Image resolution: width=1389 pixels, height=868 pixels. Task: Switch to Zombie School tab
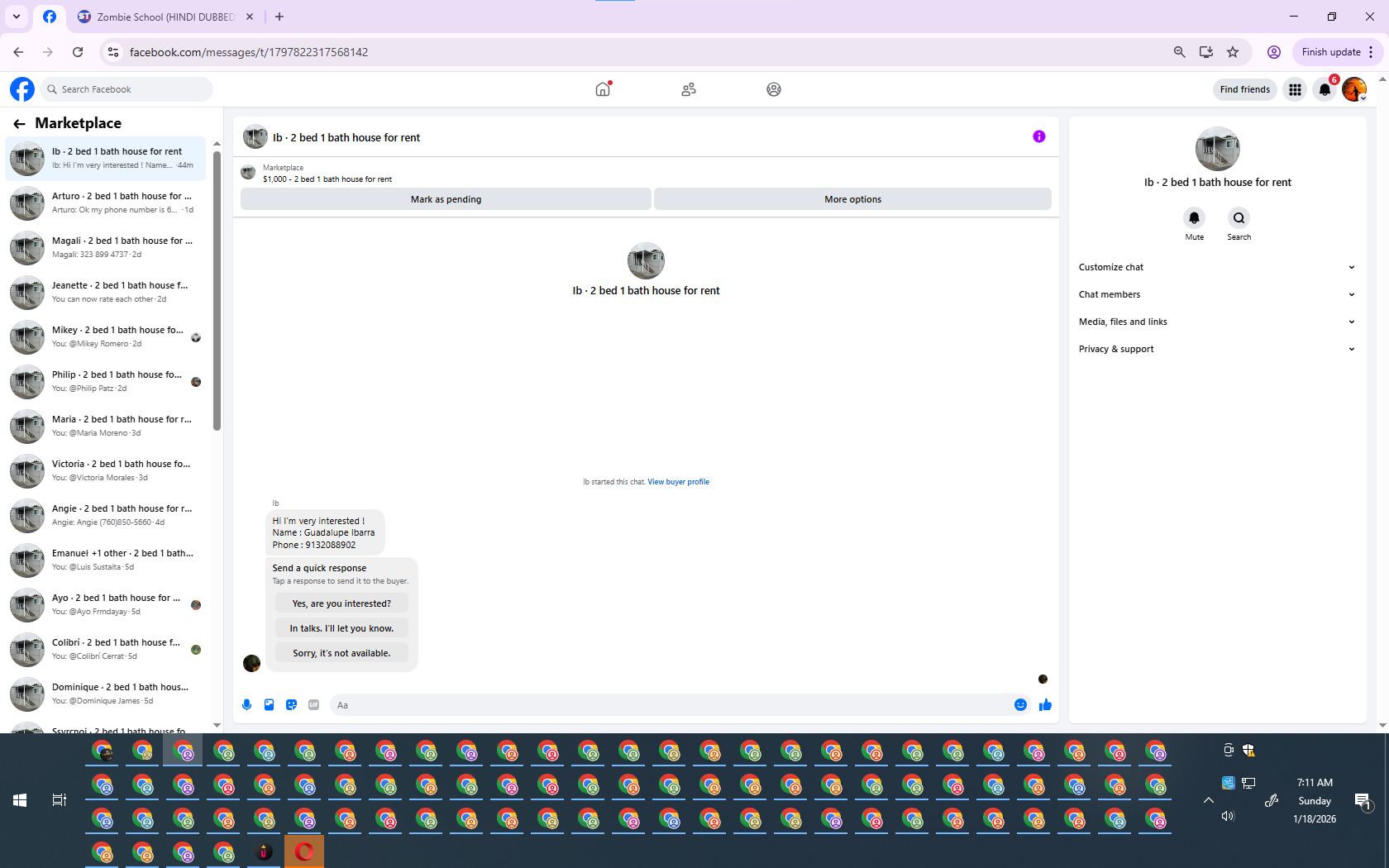[x=165, y=17]
